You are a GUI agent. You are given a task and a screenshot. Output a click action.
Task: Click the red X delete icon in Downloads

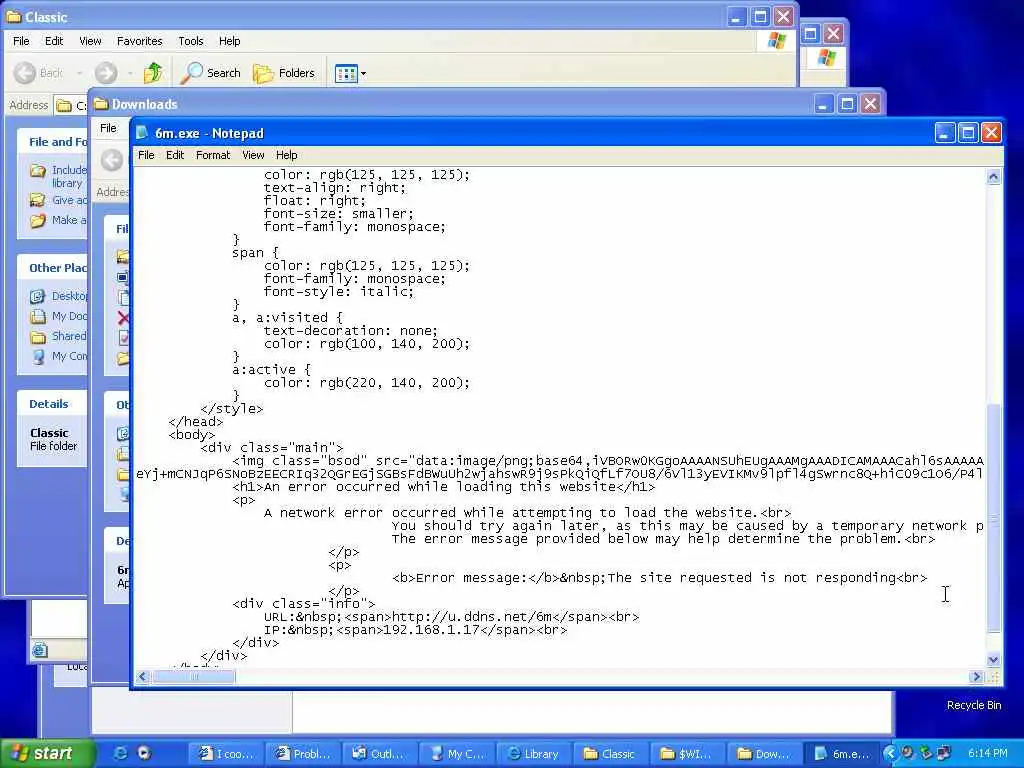[123, 318]
